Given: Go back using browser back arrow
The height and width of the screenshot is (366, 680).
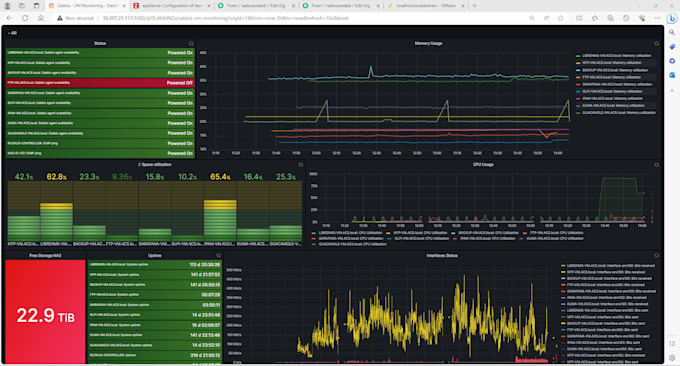Looking at the screenshot, I should click(10, 18).
